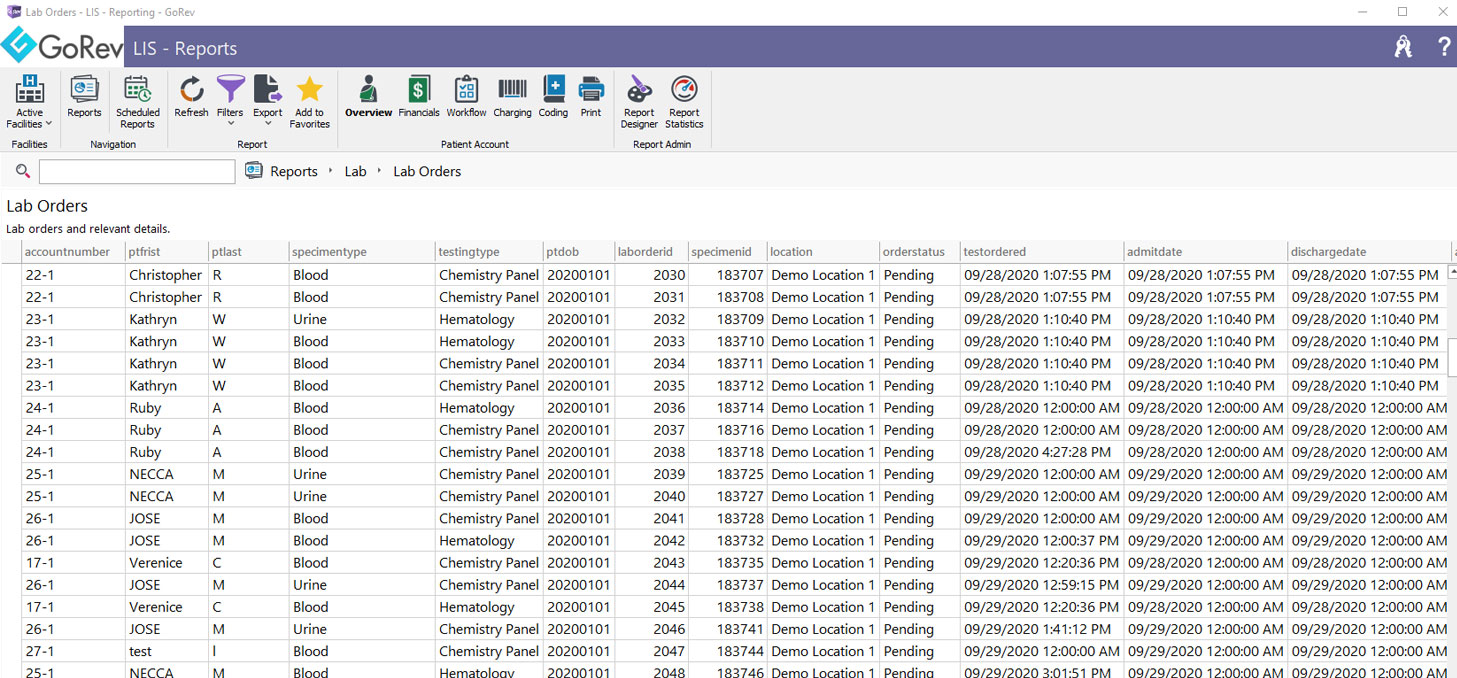Viewport: 1457px width, 678px height.
Task: Click specimen ID 183712 cell
Action: [x=728, y=386]
